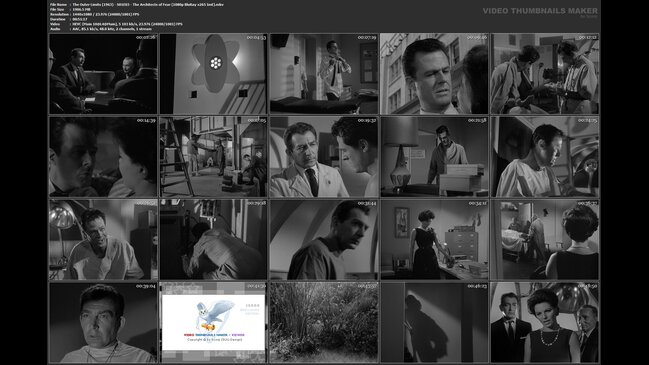
Task: Select thumbnail of figure hunched over in dark room
Action: point(214,240)
